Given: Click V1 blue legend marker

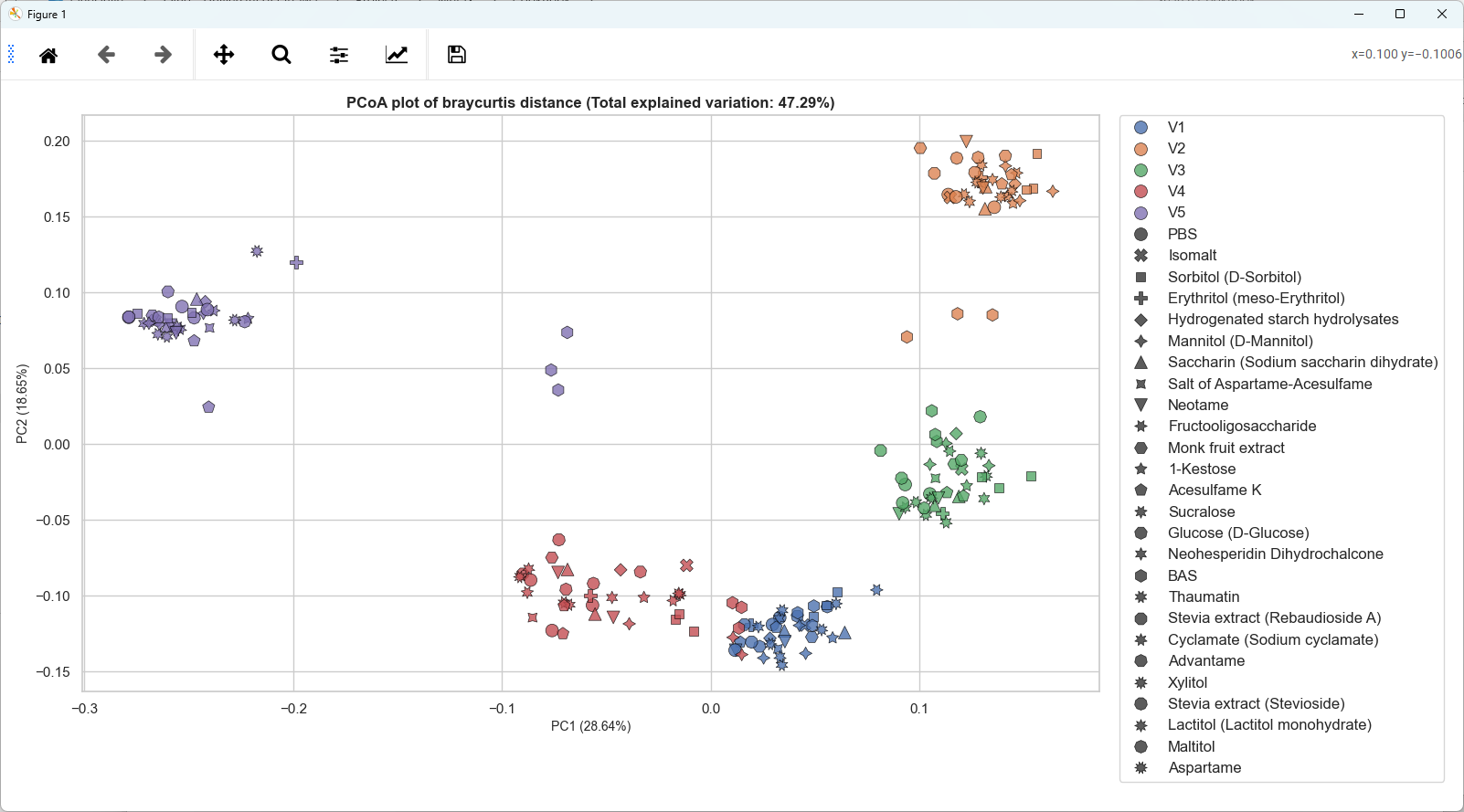Looking at the screenshot, I should (x=1140, y=127).
